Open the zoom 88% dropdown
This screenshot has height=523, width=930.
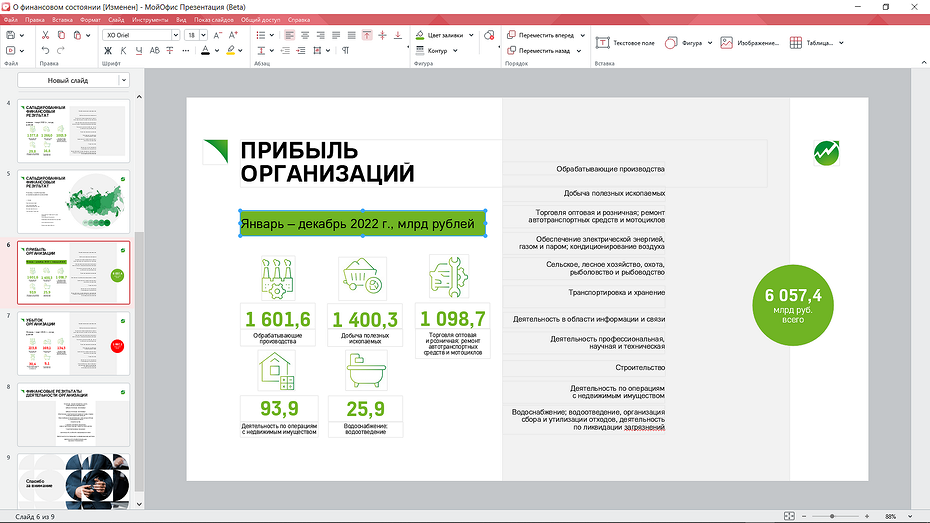tap(910, 516)
